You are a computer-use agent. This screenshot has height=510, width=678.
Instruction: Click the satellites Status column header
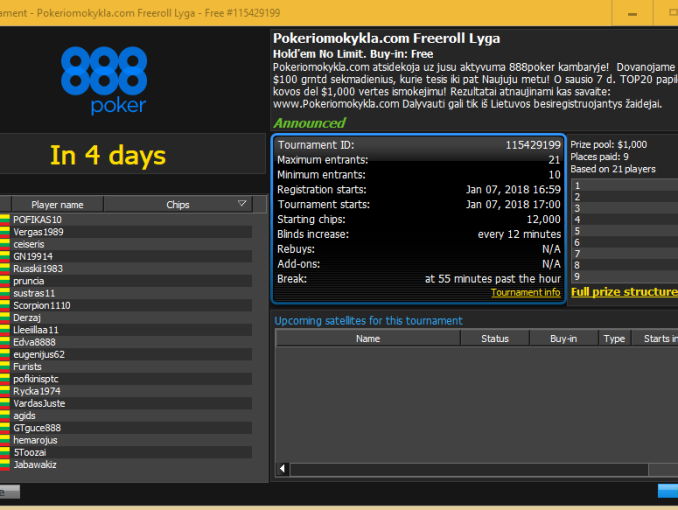point(494,339)
